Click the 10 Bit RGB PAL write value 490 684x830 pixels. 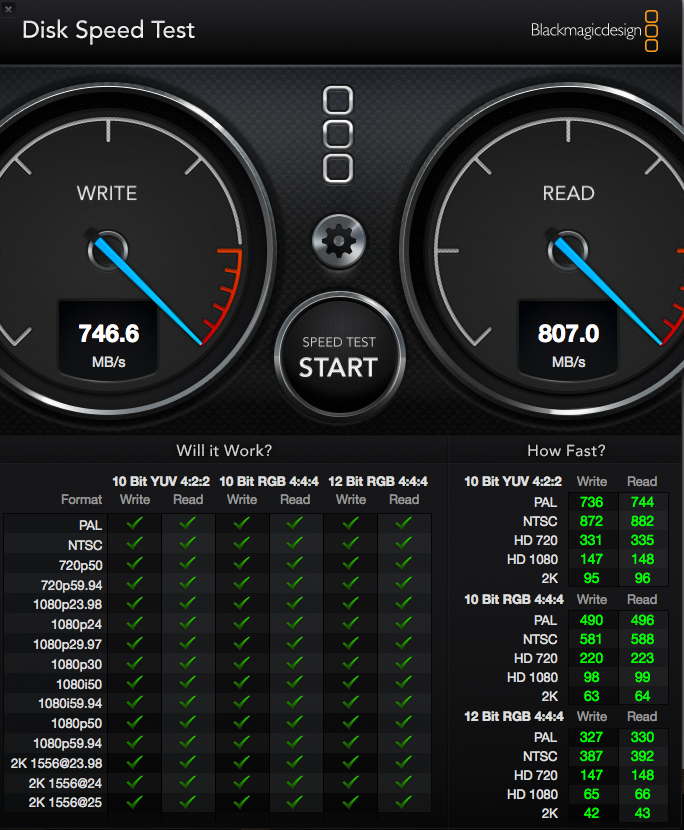(591, 620)
